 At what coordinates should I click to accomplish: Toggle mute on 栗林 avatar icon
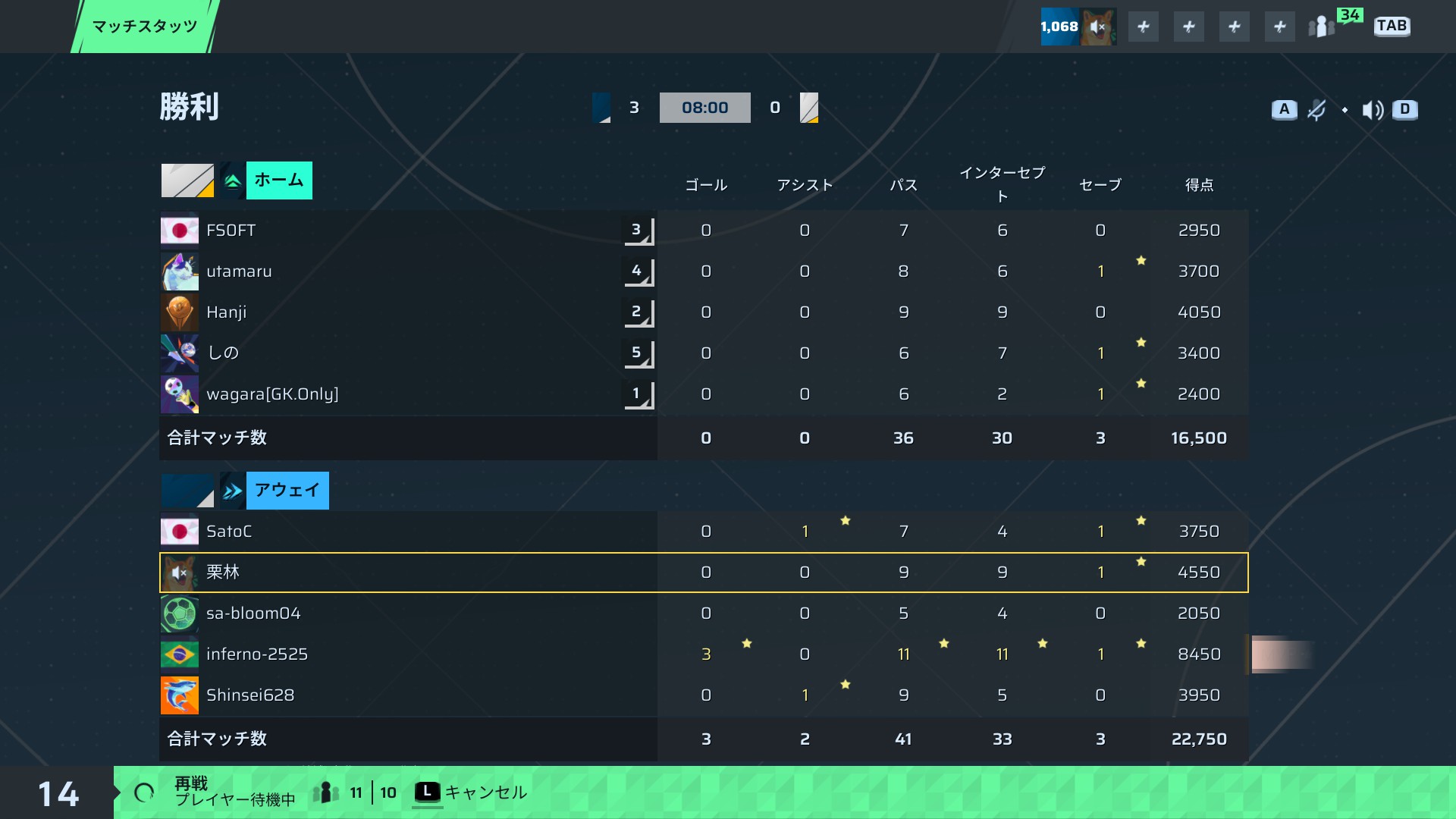click(x=180, y=573)
